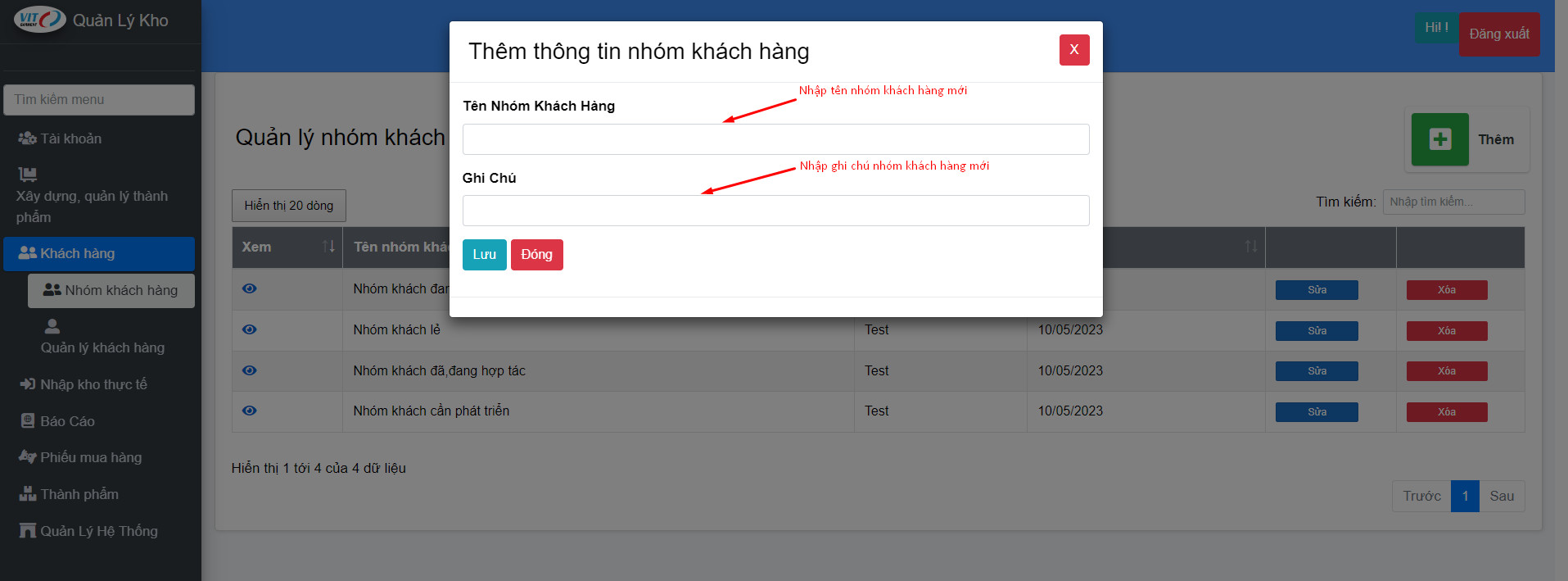This screenshot has height=581, width=1568.
Task: Open Thành phẩm boxes icon item
Action: [27, 494]
